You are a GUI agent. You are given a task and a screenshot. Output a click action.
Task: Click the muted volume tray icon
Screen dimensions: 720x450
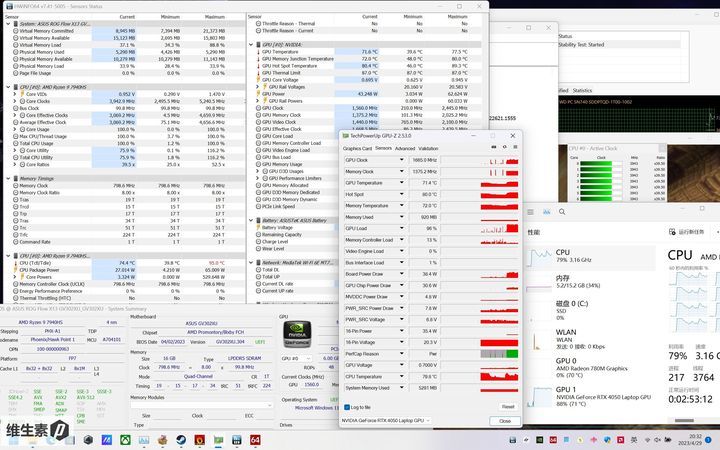658,440
